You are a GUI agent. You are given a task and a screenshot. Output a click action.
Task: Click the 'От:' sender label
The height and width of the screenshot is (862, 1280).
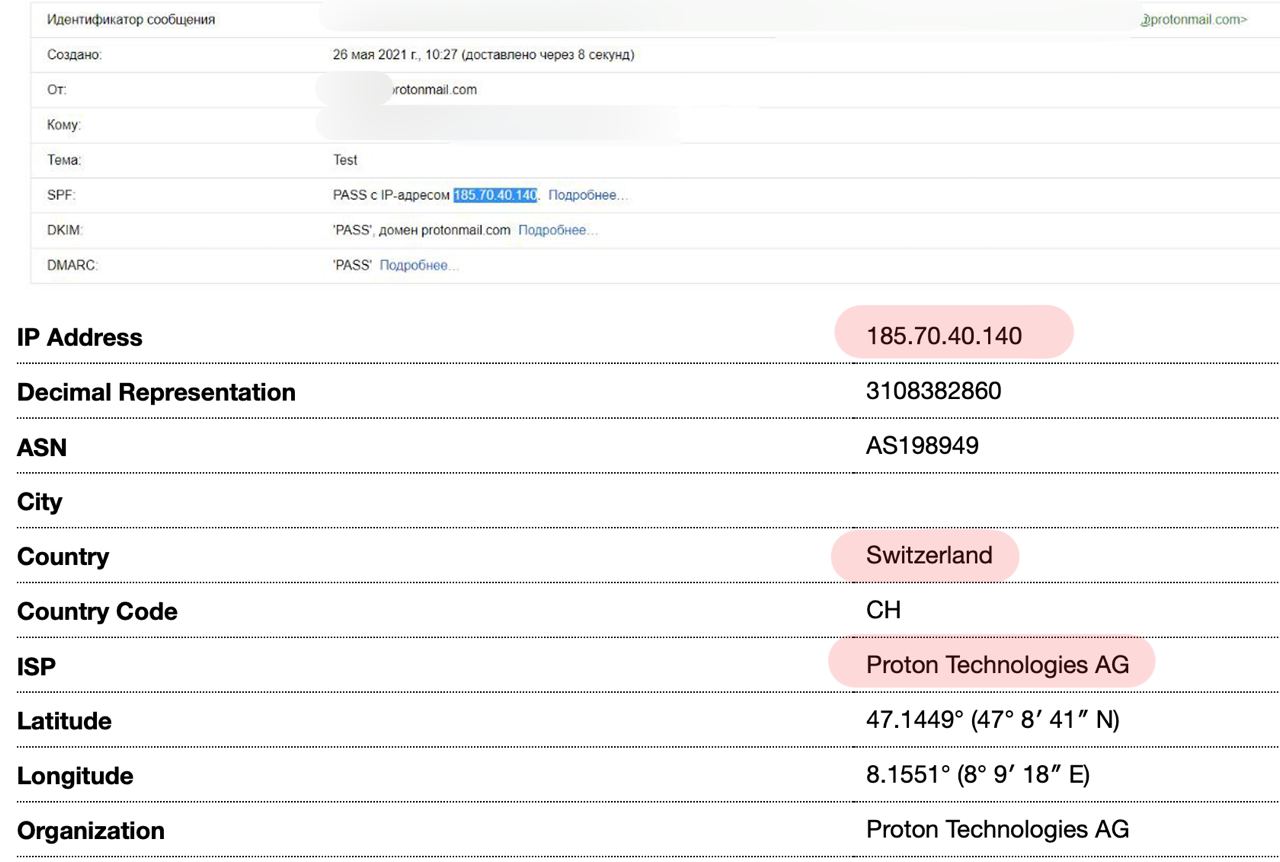(57, 90)
